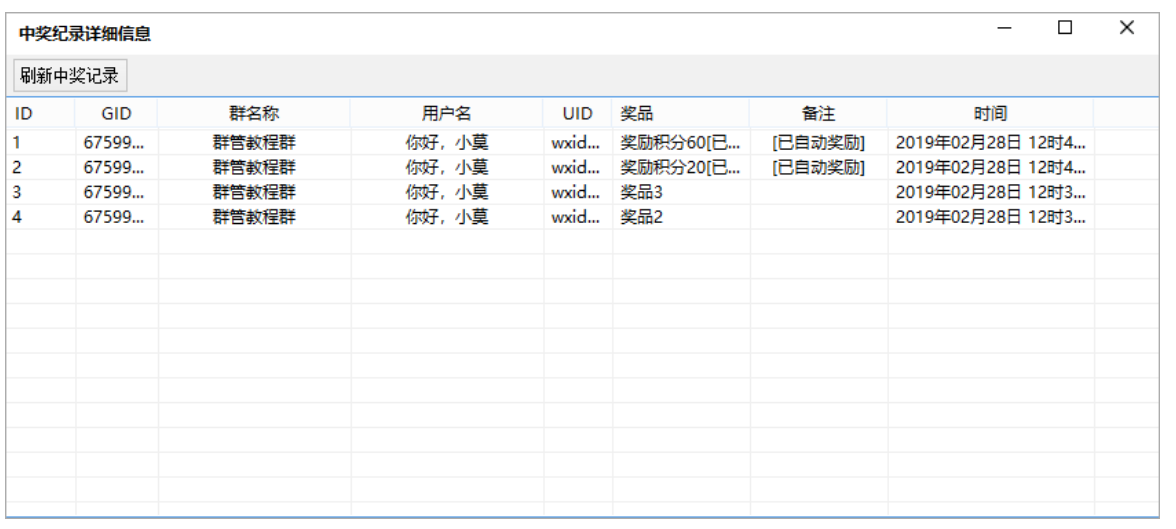
Task: Click the 奖品2 cell
Action: pos(681,218)
